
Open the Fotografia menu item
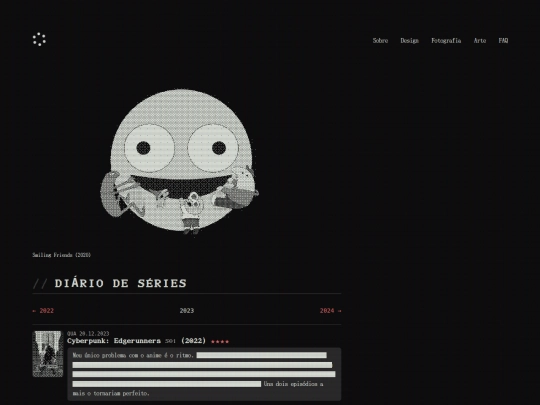click(x=446, y=41)
